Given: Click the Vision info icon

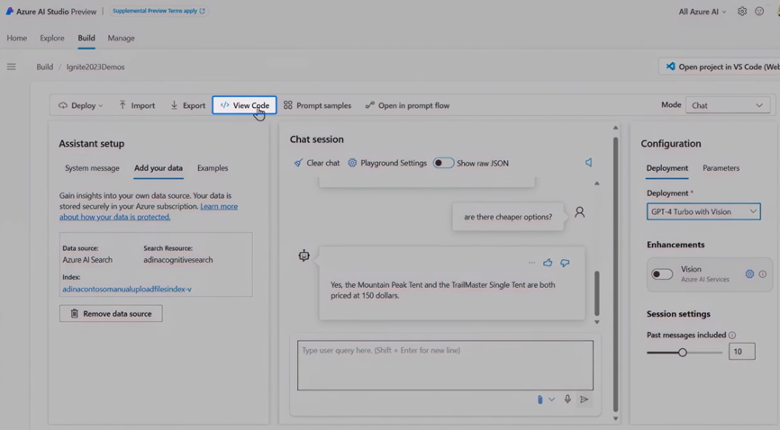Looking at the screenshot, I should pos(763,274).
